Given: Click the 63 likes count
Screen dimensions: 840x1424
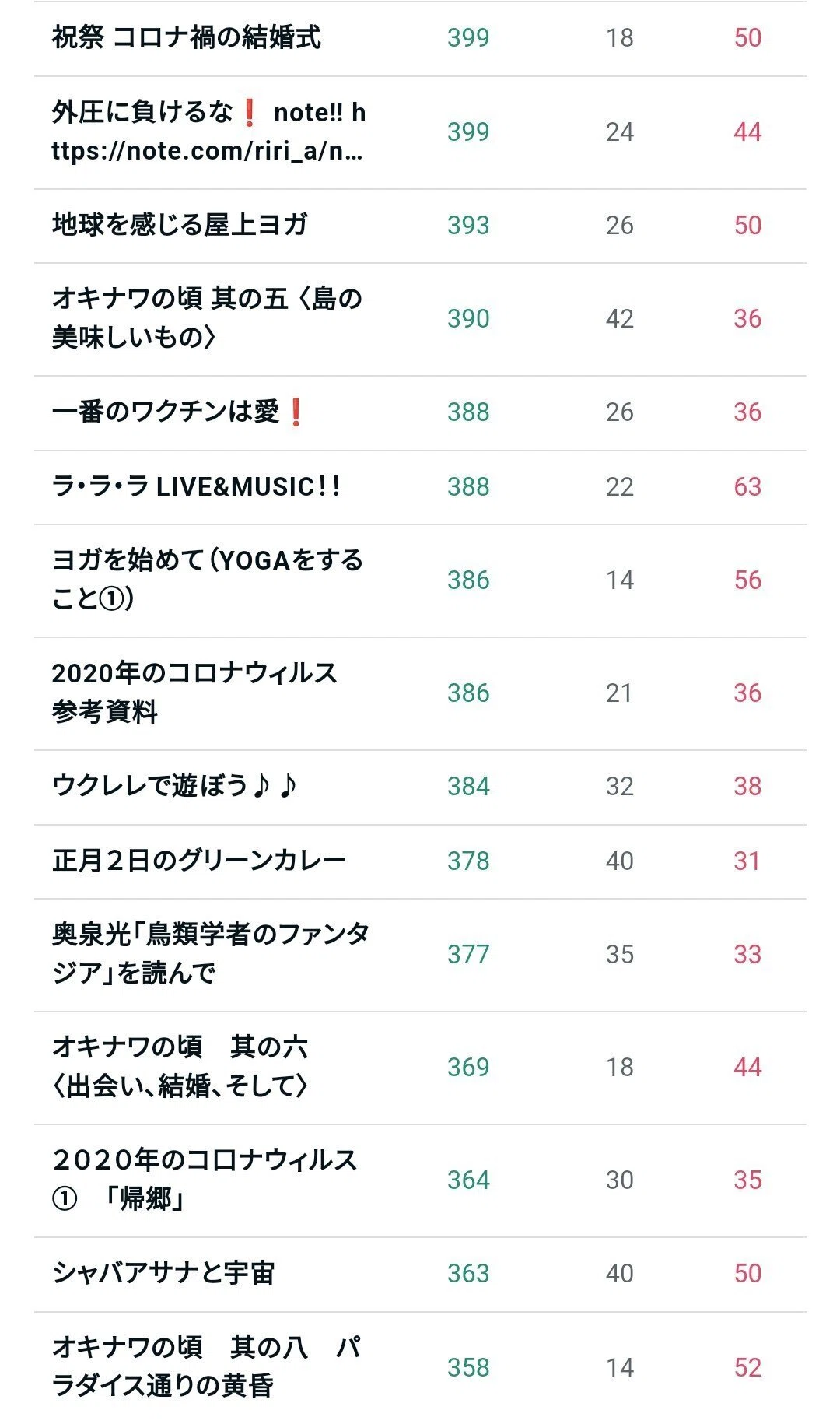Looking at the screenshot, I should tap(747, 486).
